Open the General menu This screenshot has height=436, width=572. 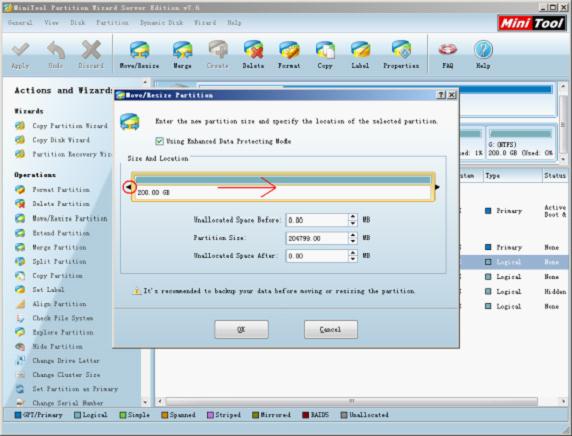(x=20, y=23)
